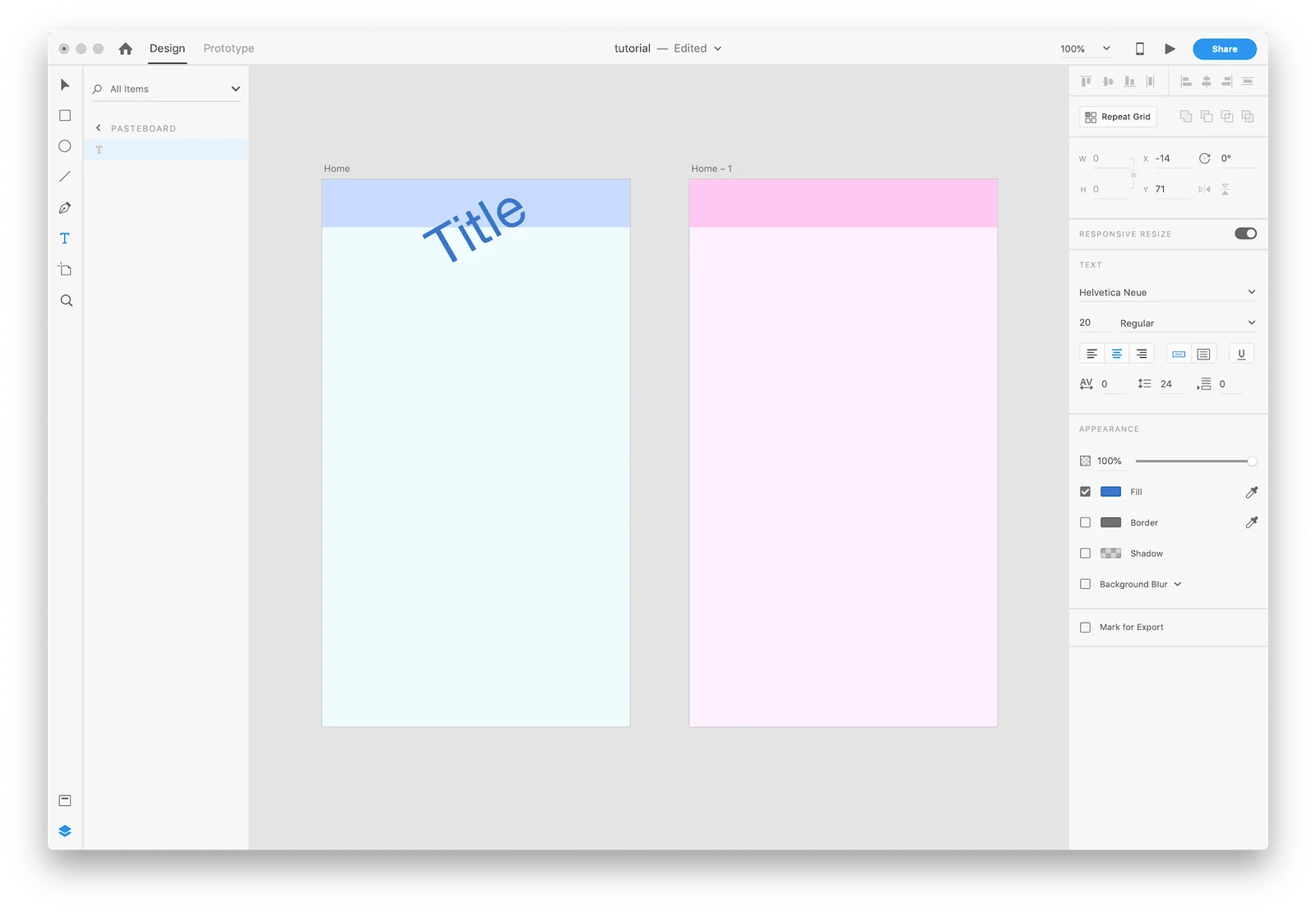Select the Home – 1 artboard label
The image size is (1316, 913).
(x=711, y=169)
